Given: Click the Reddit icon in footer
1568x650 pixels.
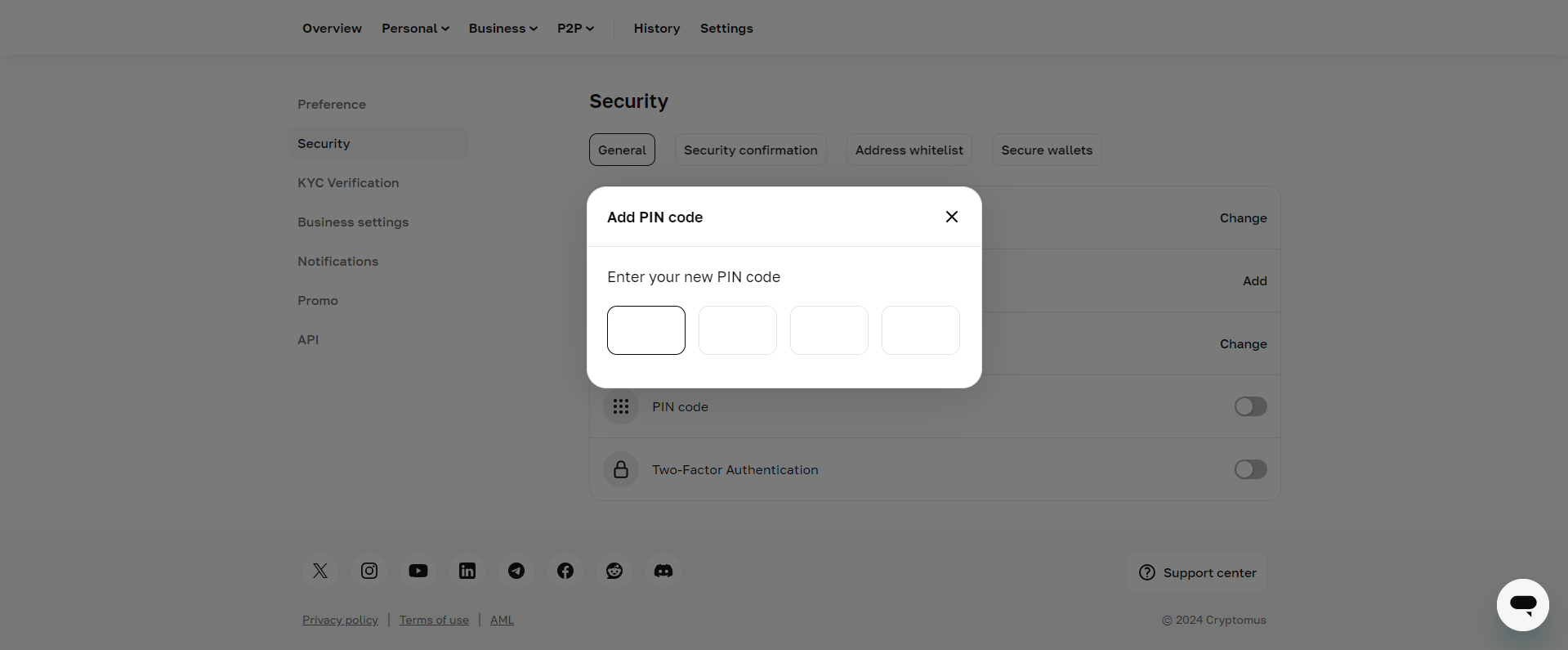Looking at the screenshot, I should (614, 570).
